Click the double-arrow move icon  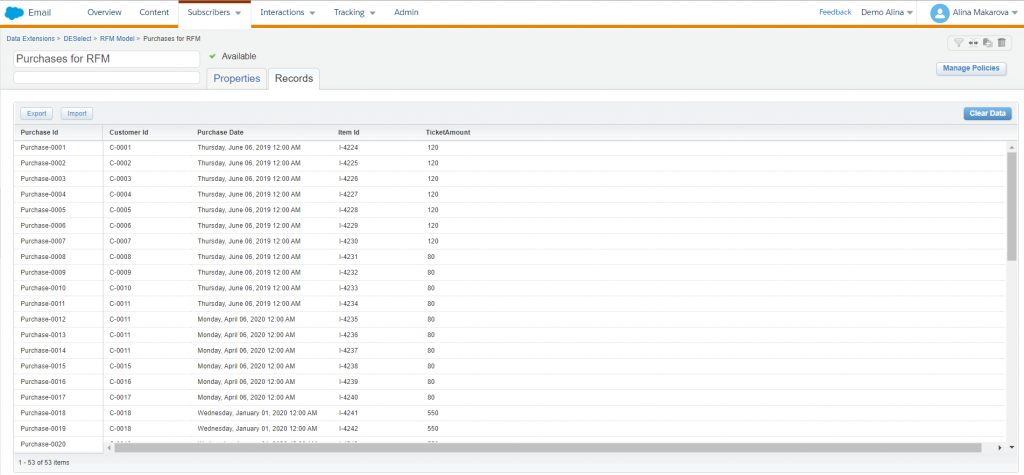[973, 43]
